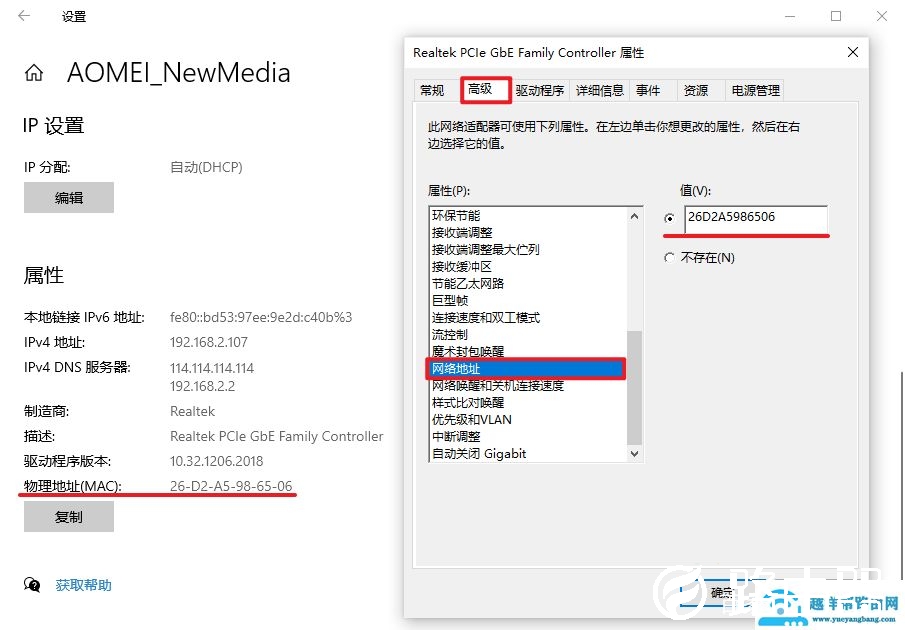Click the 复制 button below 物理地址

click(68, 516)
